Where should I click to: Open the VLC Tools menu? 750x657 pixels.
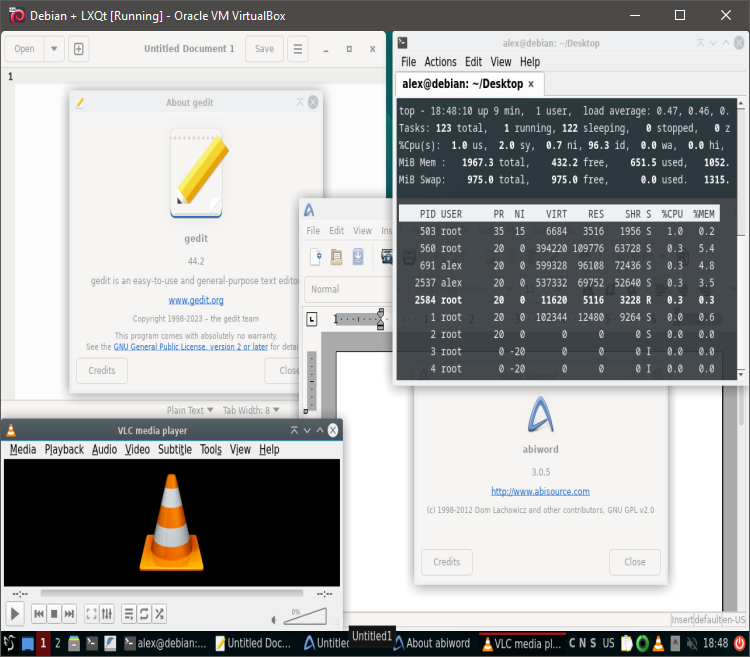click(x=211, y=449)
